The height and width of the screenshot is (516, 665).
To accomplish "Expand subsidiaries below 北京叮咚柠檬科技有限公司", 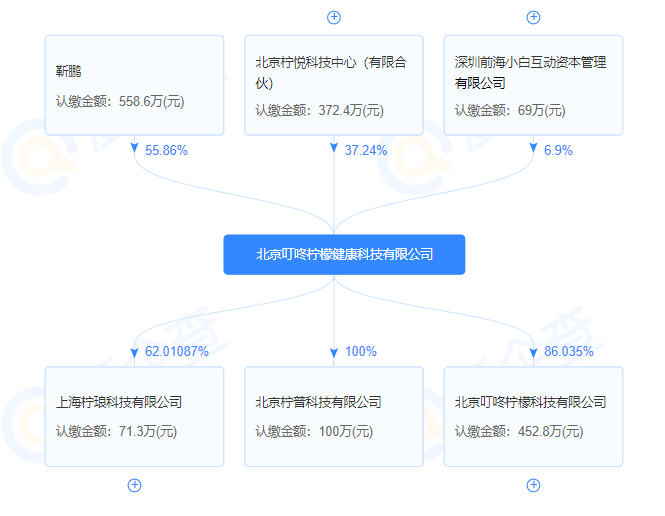I will coord(533,485).
